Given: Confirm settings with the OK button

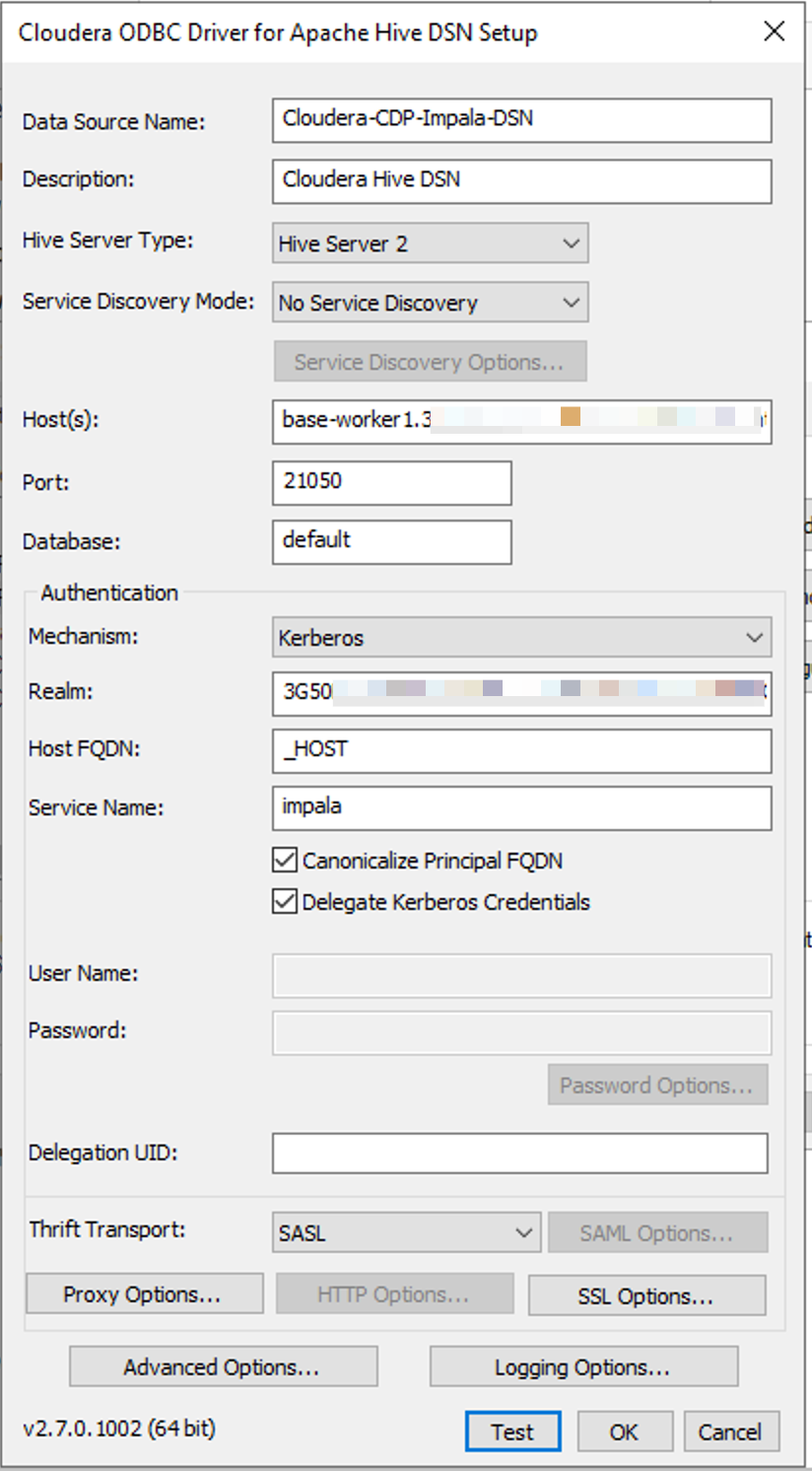Looking at the screenshot, I should pos(624,1432).
